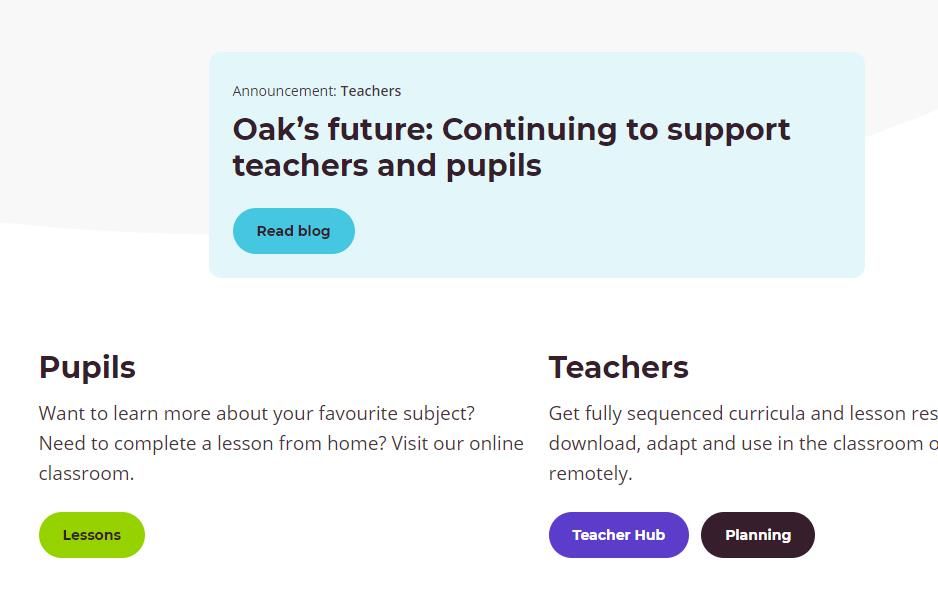938x605 pixels.
Task: Click the bold "Teachers" announcement tag
Action: (371, 91)
